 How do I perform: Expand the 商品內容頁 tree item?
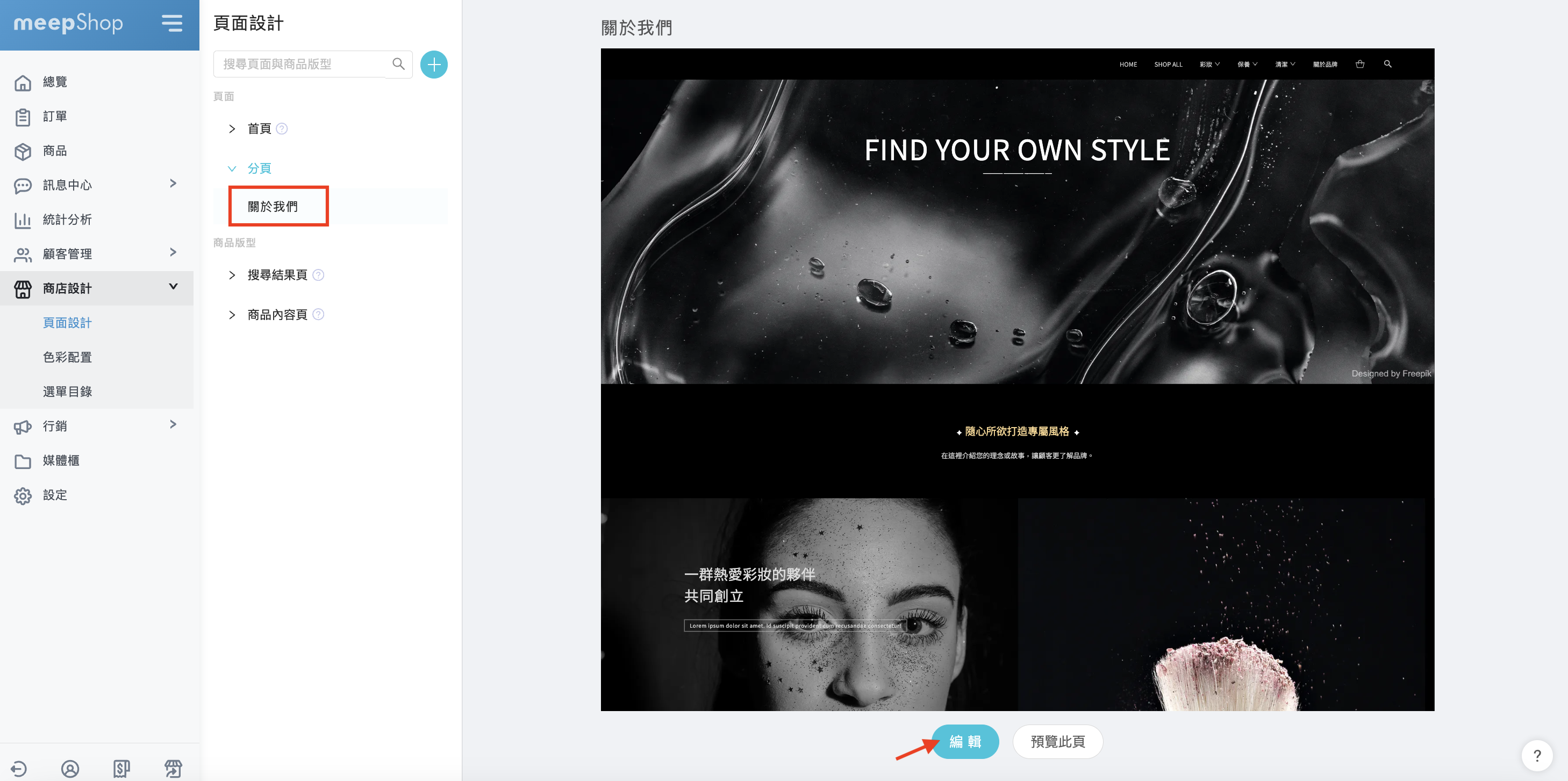[232, 315]
